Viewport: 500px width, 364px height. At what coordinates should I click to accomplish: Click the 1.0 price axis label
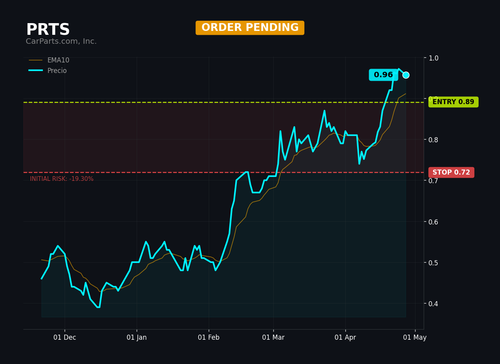point(433,58)
